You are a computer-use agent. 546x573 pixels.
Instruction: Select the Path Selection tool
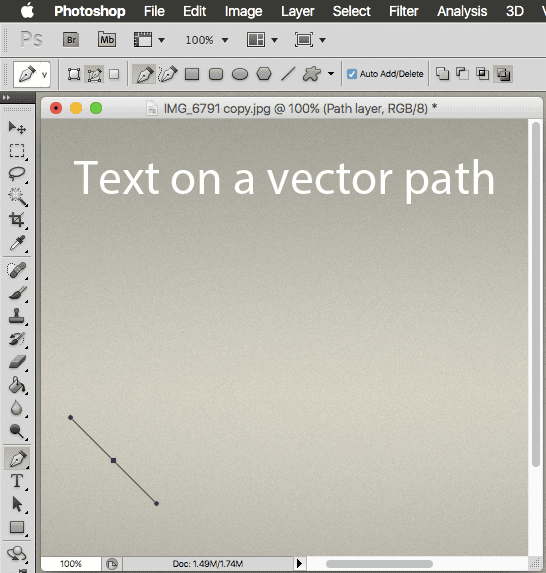point(17,504)
